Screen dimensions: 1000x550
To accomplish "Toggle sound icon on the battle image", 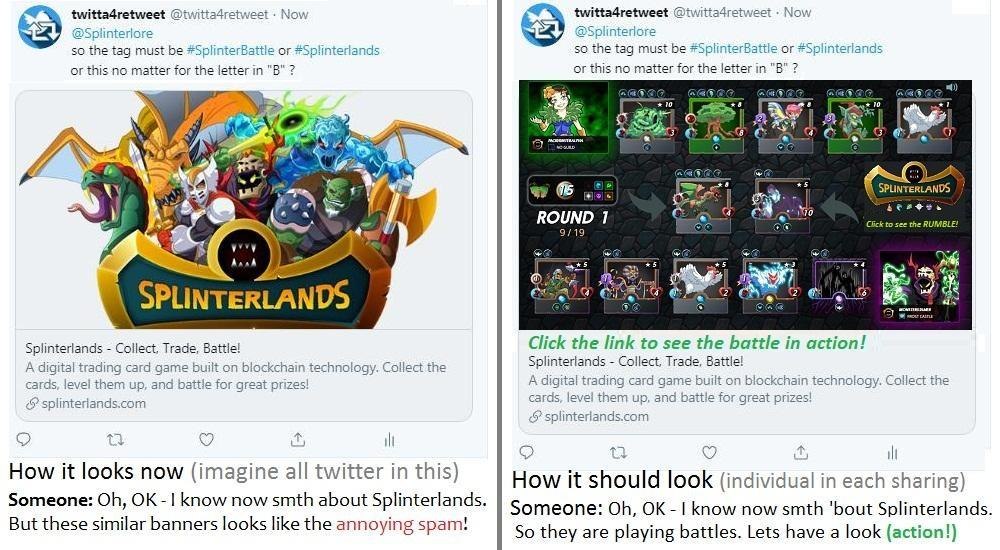I will [x=952, y=87].
